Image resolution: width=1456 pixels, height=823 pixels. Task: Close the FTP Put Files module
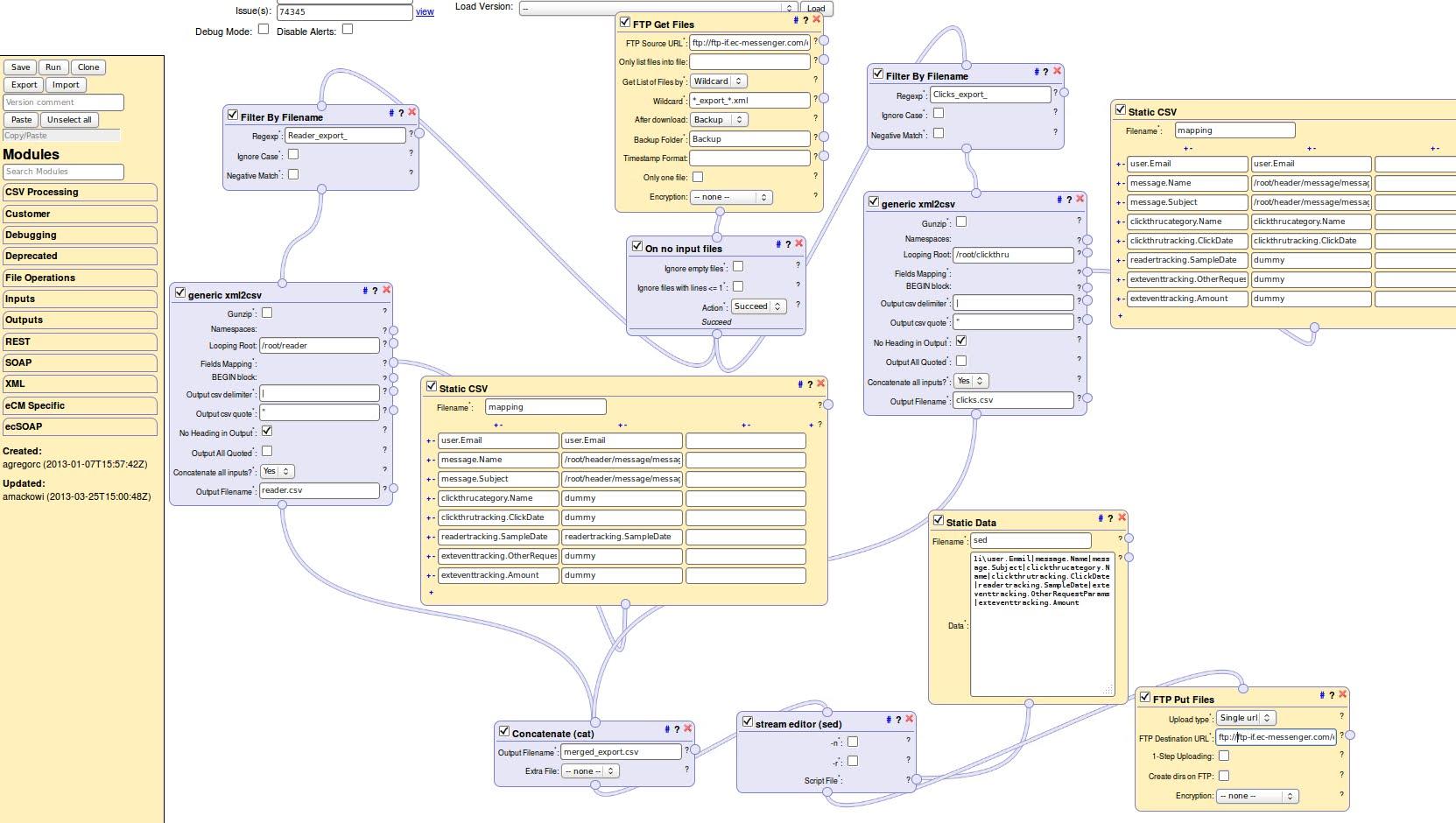click(x=1343, y=694)
